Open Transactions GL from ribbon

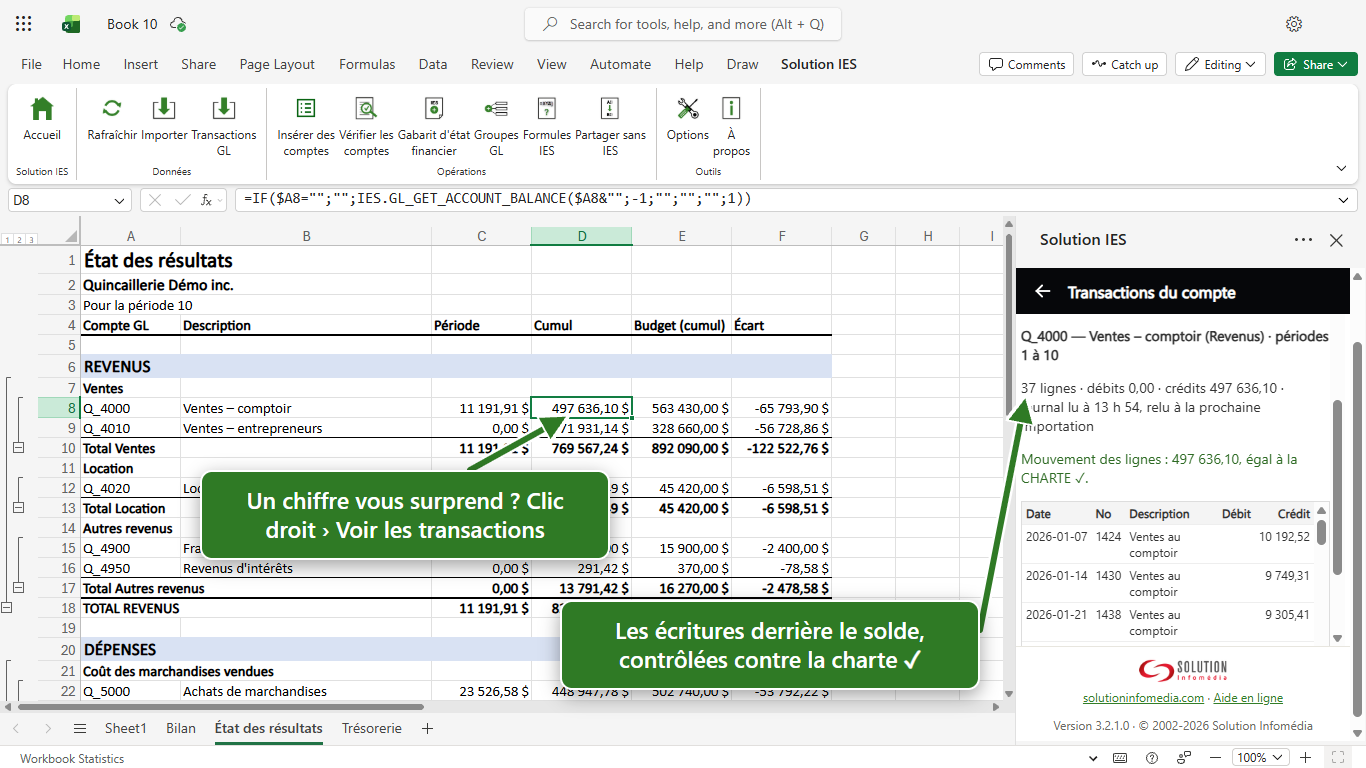click(224, 127)
